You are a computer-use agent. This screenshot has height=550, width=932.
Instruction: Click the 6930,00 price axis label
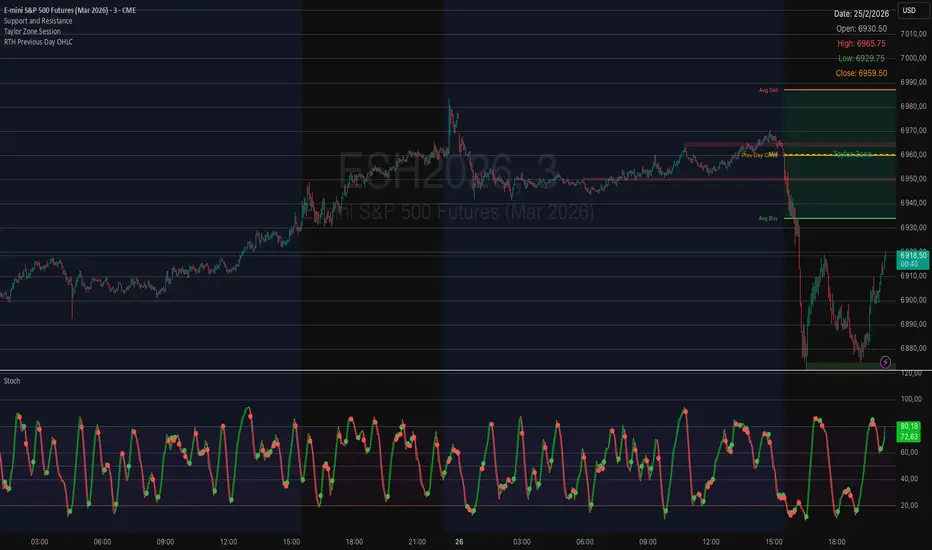point(913,228)
